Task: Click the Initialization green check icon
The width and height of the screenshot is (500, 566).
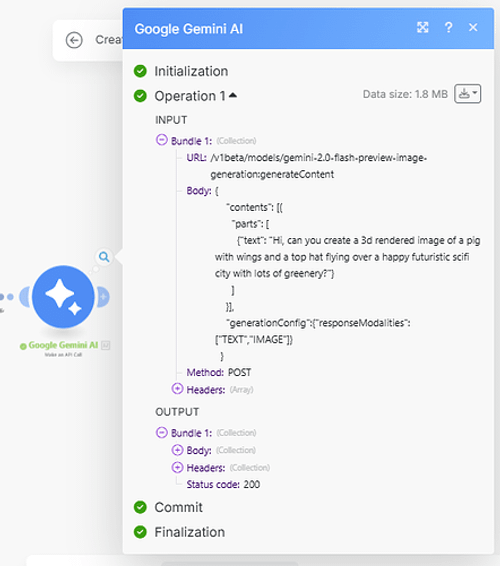Action: coord(140,71)
